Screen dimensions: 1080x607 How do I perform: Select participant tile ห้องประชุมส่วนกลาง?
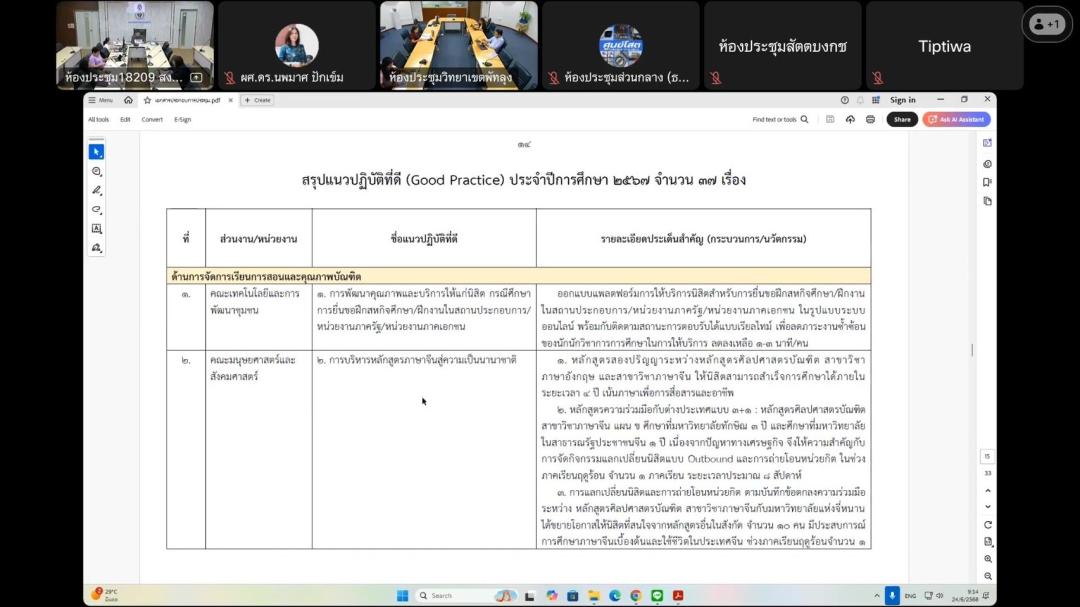(x=621, y=45)
